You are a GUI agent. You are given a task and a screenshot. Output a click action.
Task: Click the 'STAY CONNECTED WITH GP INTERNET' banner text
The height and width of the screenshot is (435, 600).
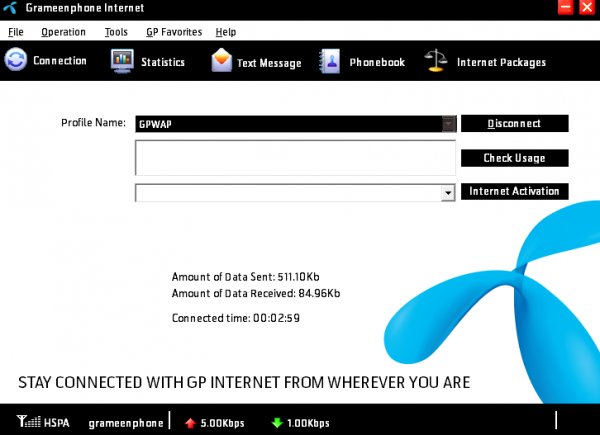[x=244, y=383]
